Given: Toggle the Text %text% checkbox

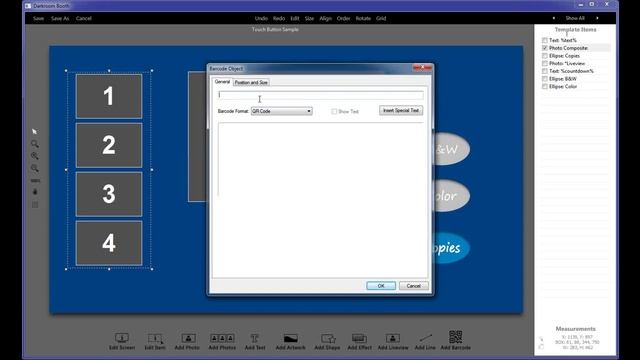Looking at the screenshot, I should [x=544, y=40].
